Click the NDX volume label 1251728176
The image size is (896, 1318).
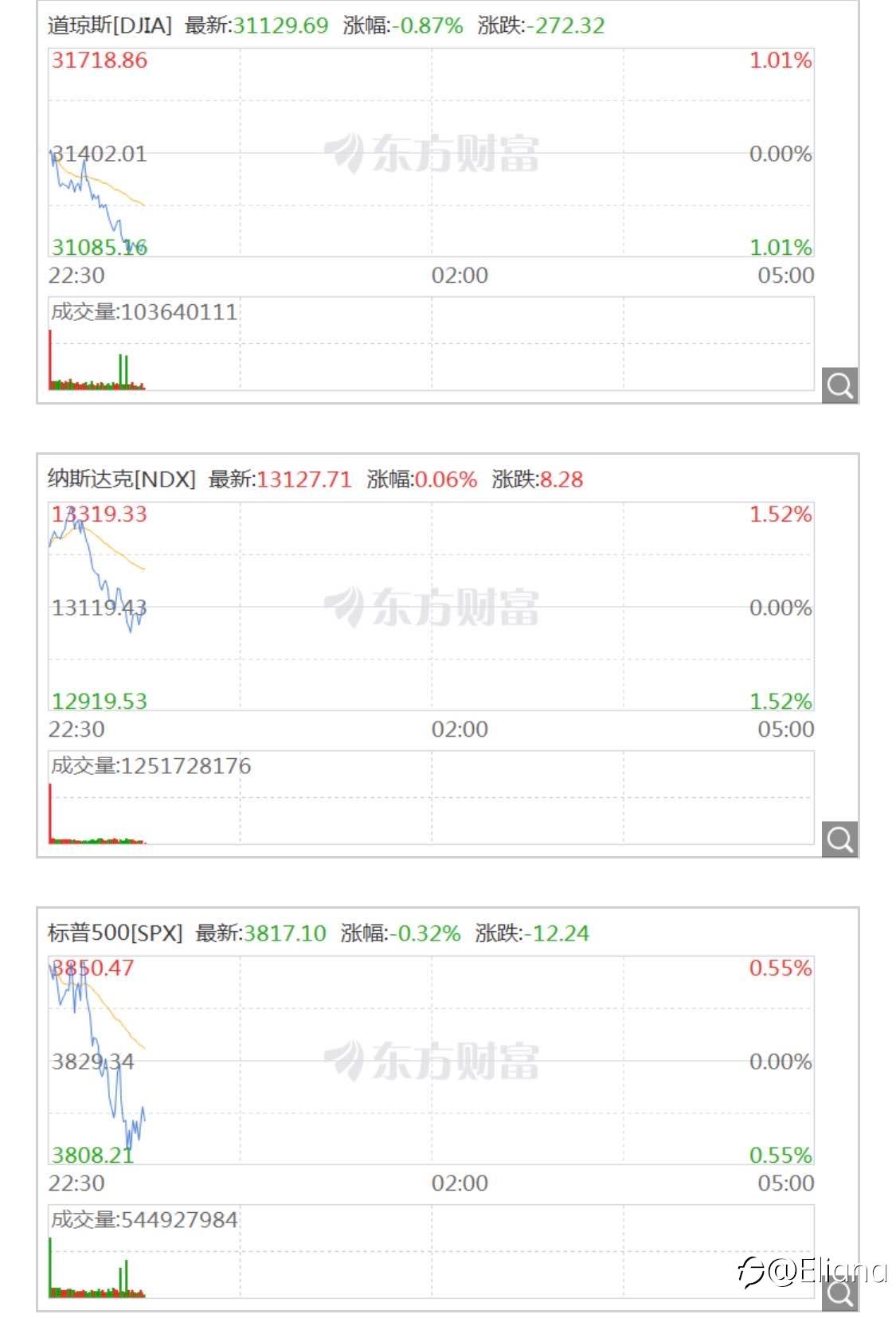[x=151, y=766]
